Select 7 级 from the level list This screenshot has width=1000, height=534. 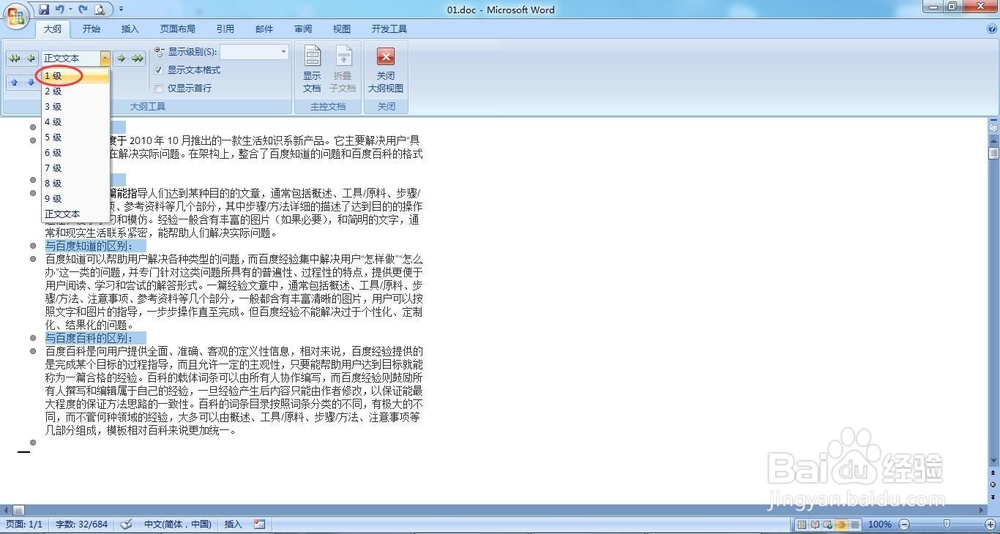coord(76,168)
